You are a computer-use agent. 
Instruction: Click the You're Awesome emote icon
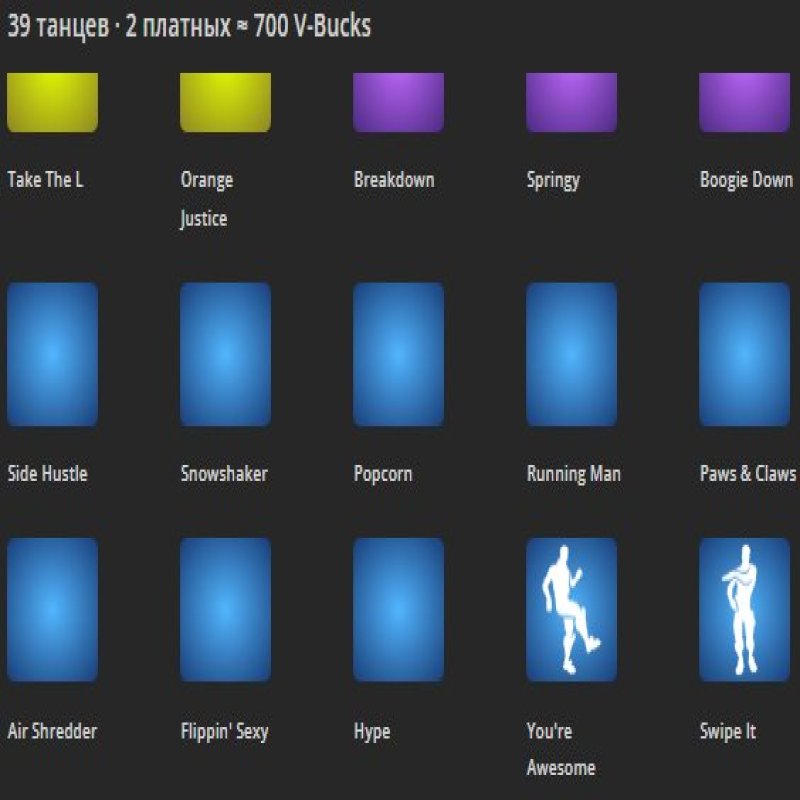pos(571,610)
